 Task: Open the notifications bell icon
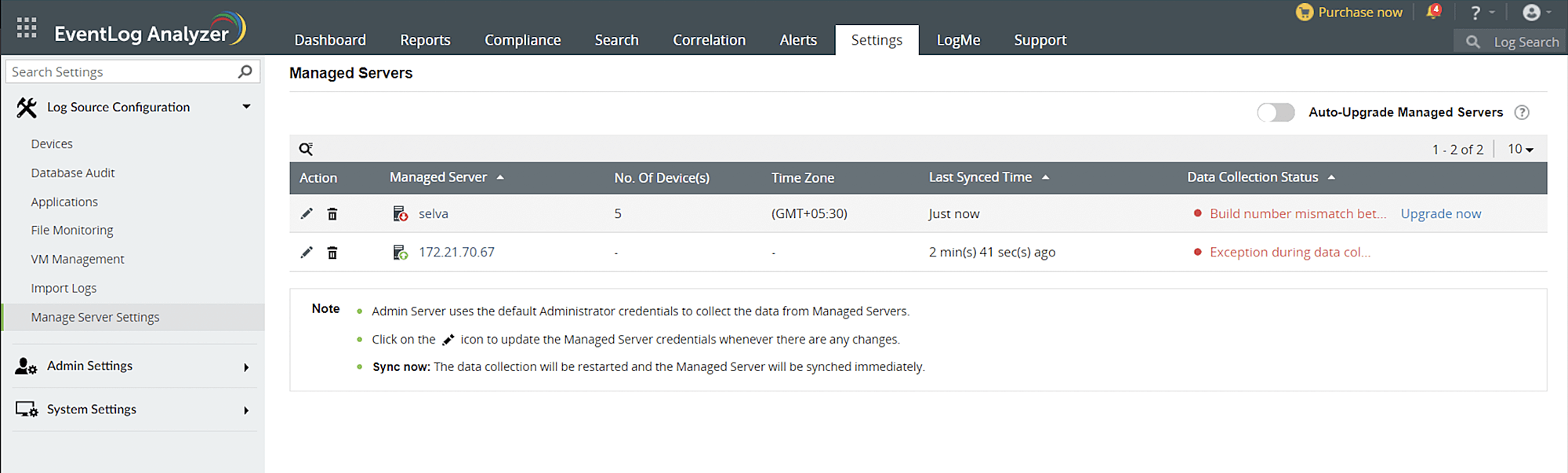1434,12
